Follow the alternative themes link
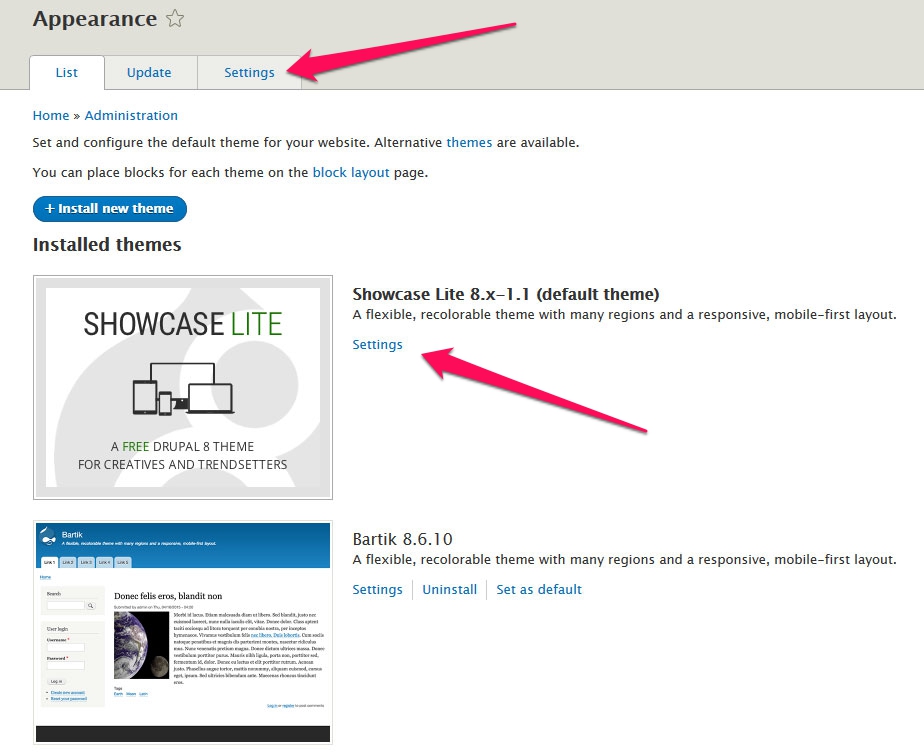 click(x=469, y=143)
